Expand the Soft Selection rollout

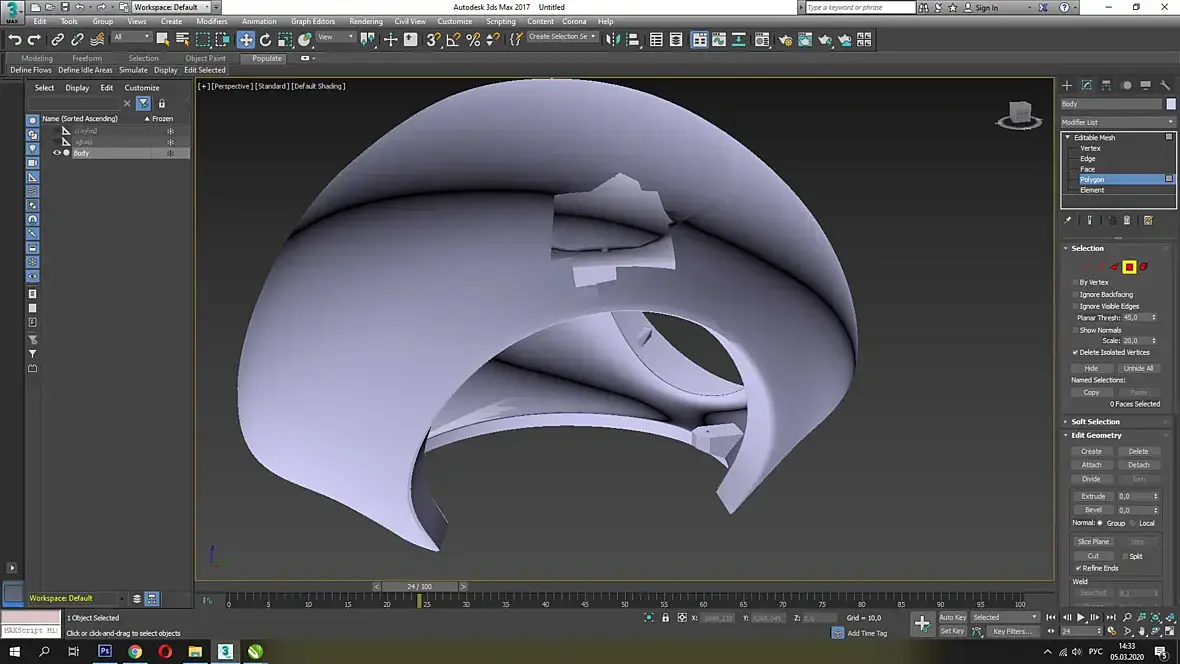[1096, 422]
